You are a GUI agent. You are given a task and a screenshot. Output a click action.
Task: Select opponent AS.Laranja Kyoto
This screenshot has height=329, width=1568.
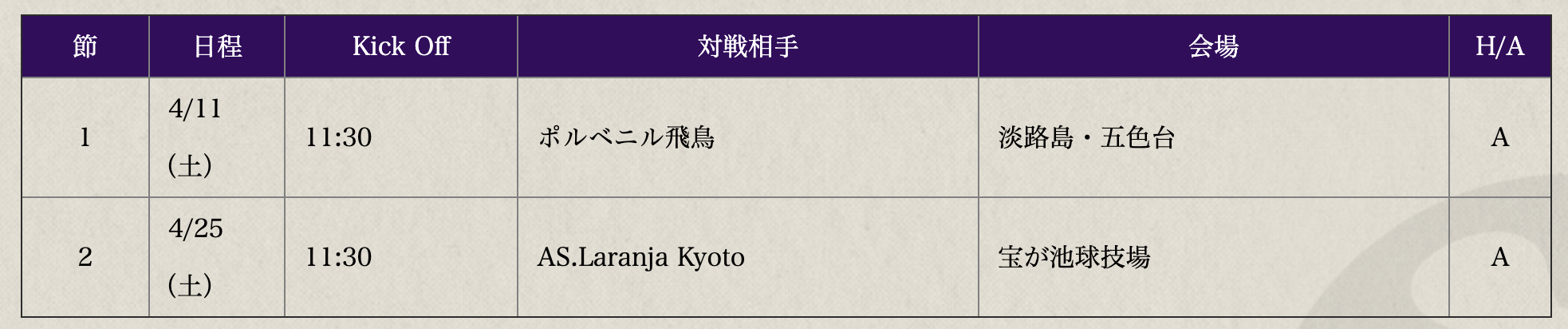(x=641, y=257)
